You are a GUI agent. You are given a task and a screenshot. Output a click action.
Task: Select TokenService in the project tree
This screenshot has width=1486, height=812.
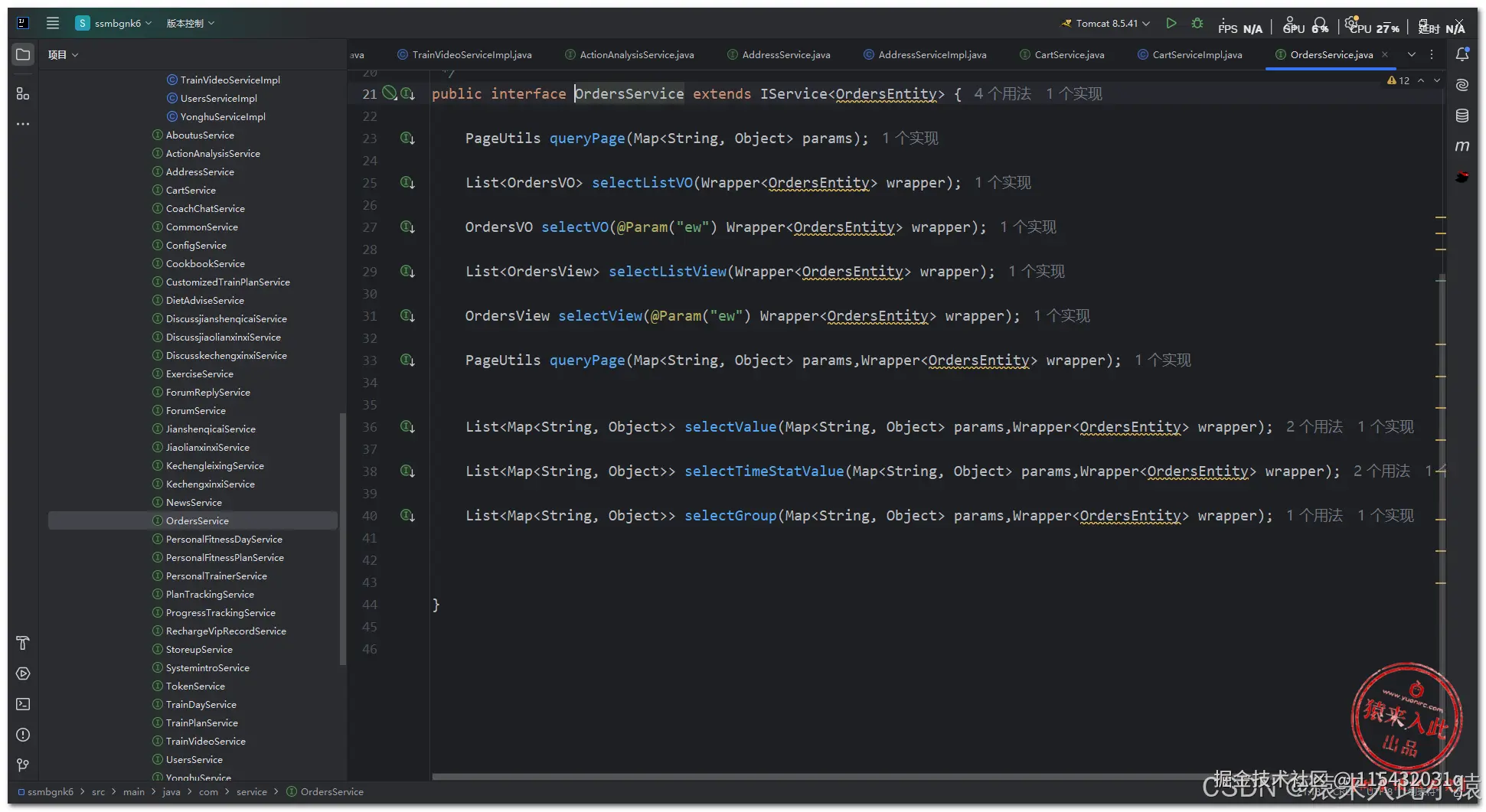pyautogui.click(x=195, y=686)
